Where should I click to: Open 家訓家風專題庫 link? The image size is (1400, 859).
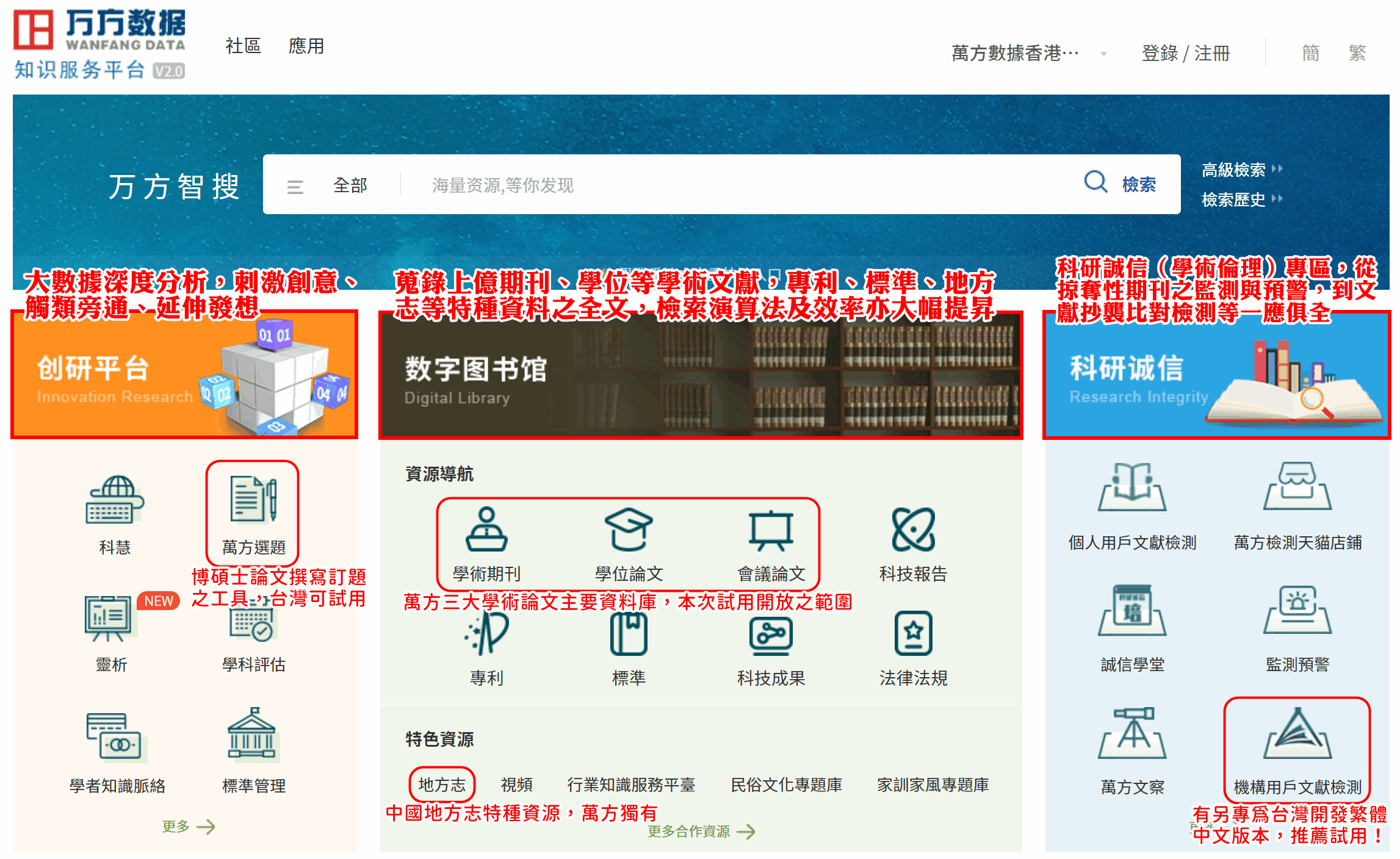tap(933, 785)
